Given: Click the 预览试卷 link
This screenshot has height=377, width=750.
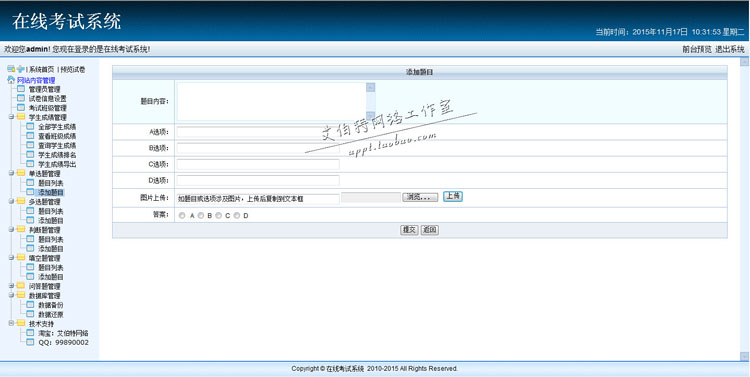Looking at the screenshot, I should [x=73, y=70].
